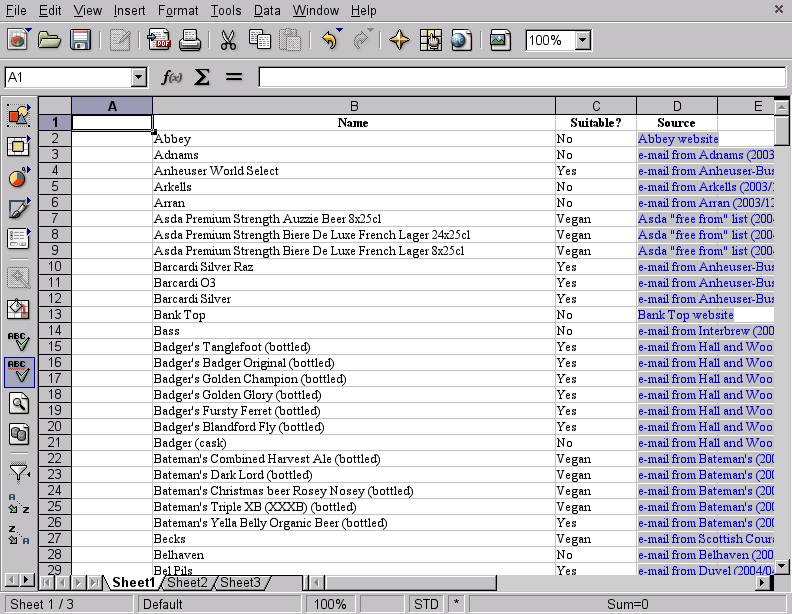Show Draw Functions pencil icon

coord(19,208)
